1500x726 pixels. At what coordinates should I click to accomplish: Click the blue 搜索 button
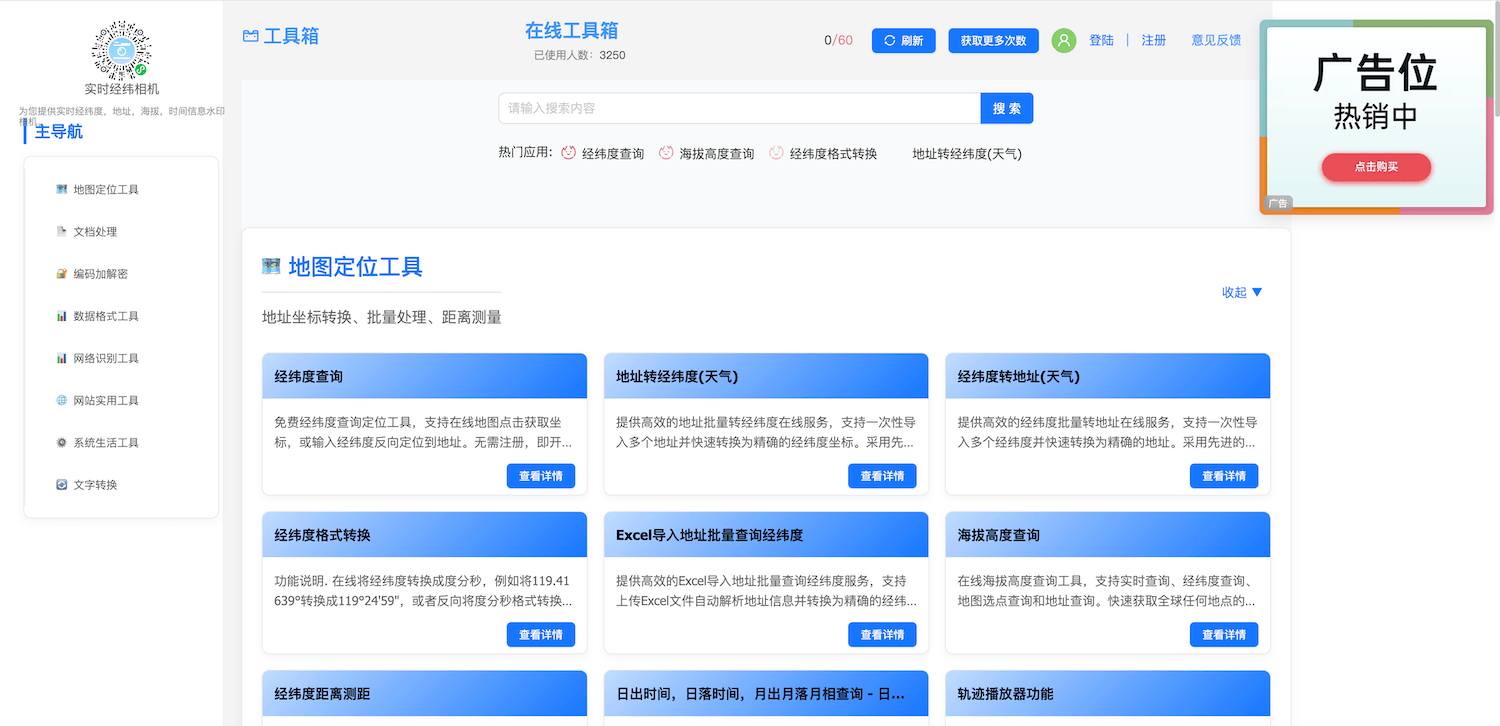[x=1006, y=108]
